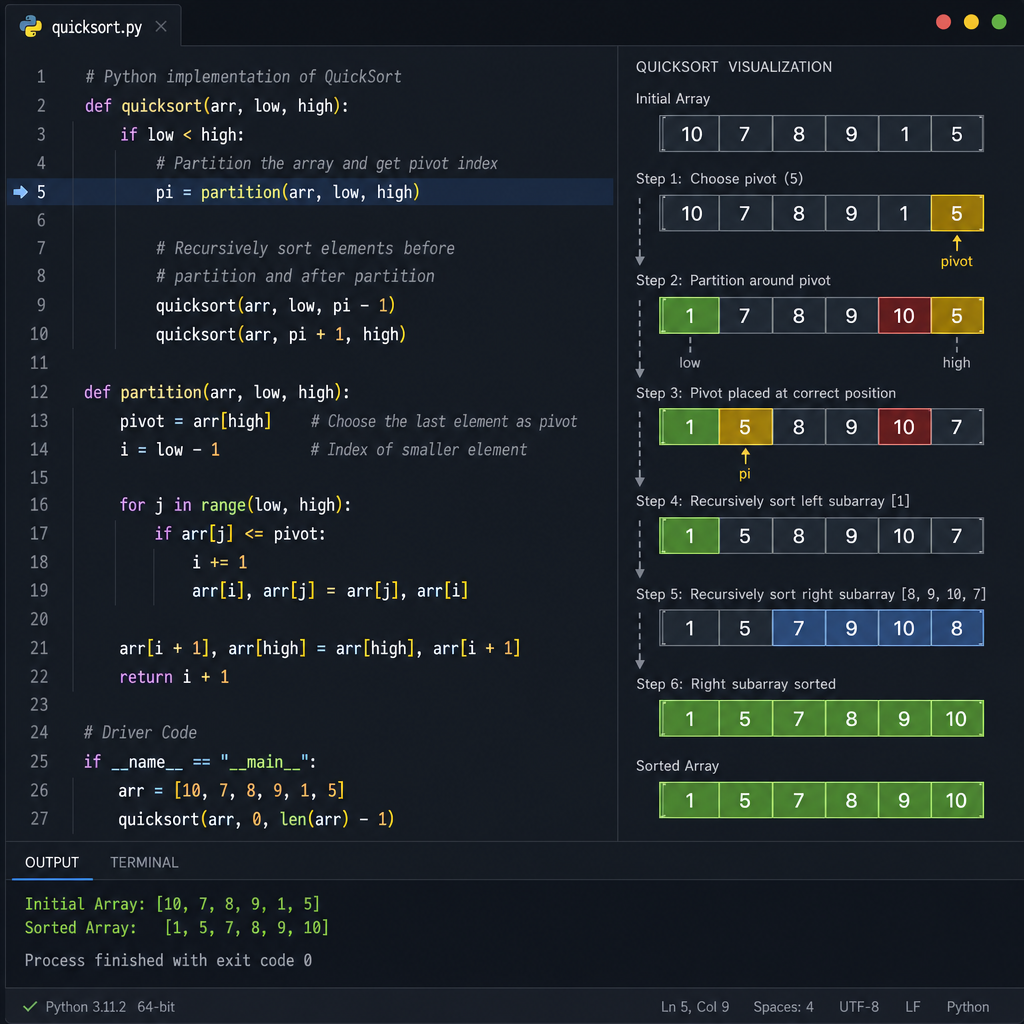Click the green cell 1 in Step 4
1024x1024 pixels.
(690, 536)
